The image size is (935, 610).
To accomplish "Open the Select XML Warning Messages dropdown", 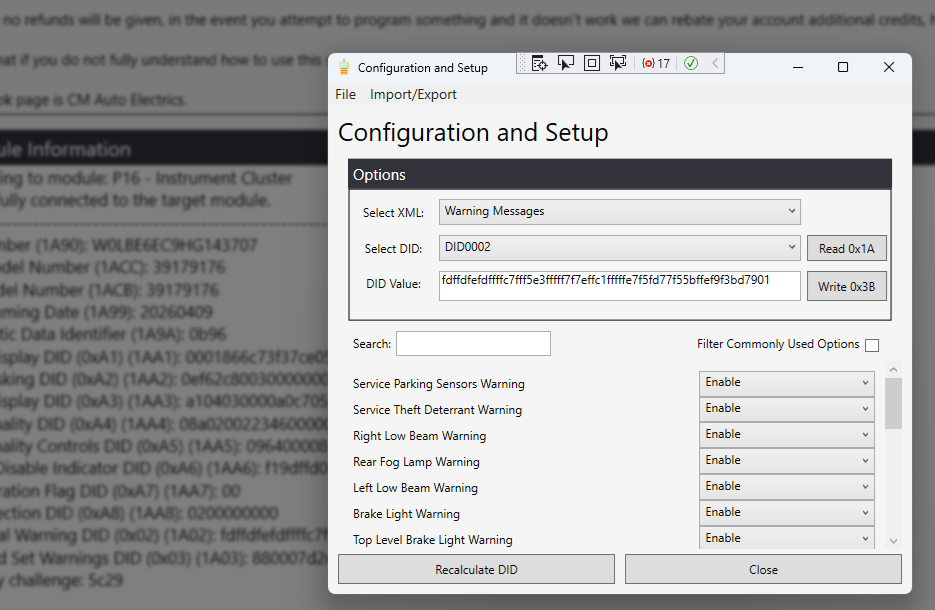I will 620,212.
